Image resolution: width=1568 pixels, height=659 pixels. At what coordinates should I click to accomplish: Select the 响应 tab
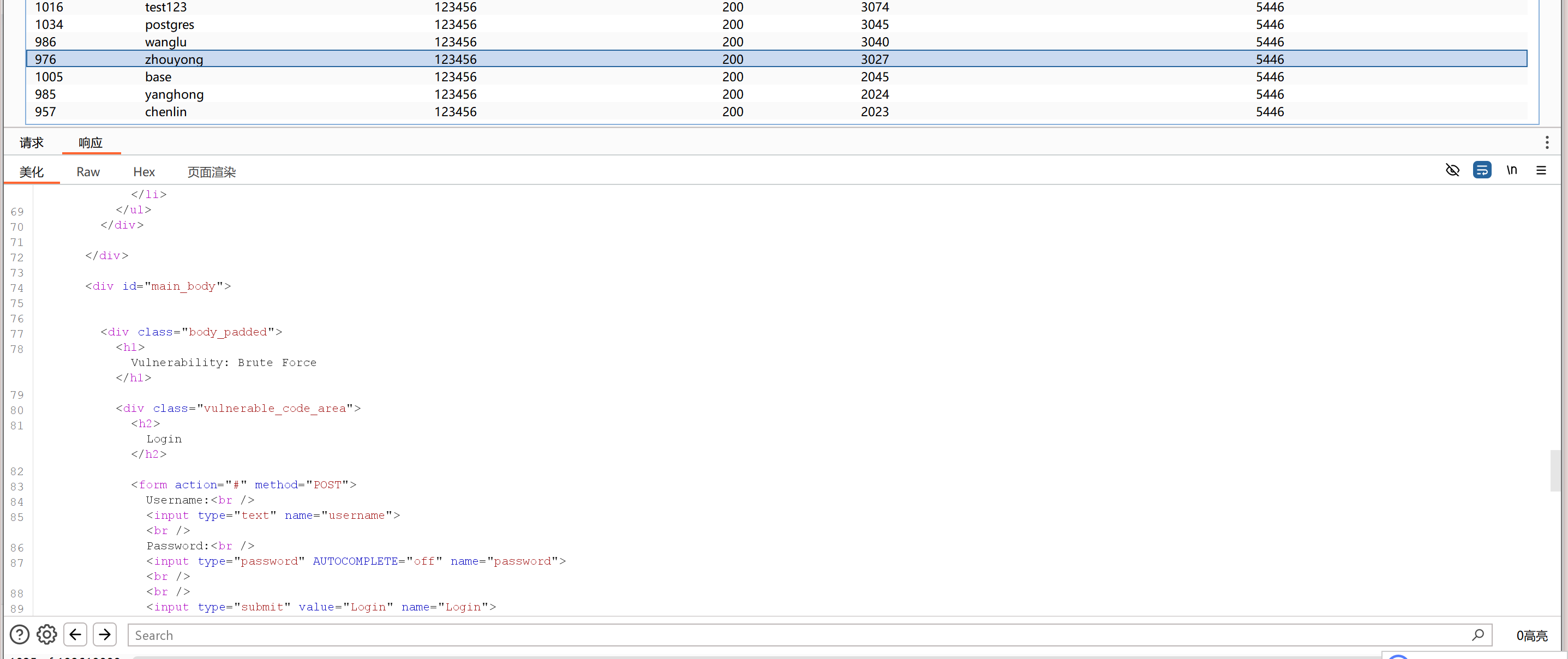pyautogui.click(x=91, y=142)
